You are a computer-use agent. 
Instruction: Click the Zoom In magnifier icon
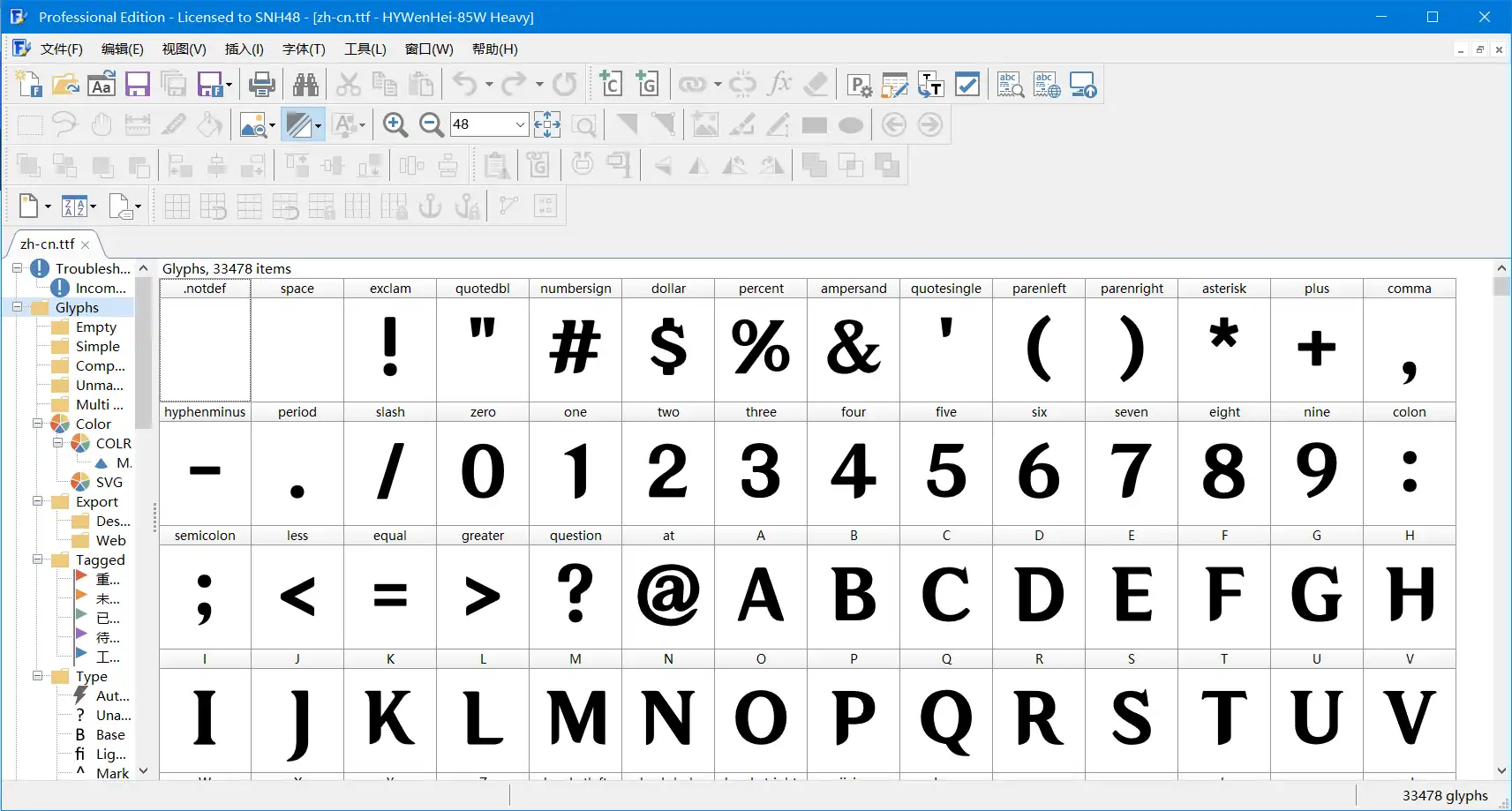point(395,125)
